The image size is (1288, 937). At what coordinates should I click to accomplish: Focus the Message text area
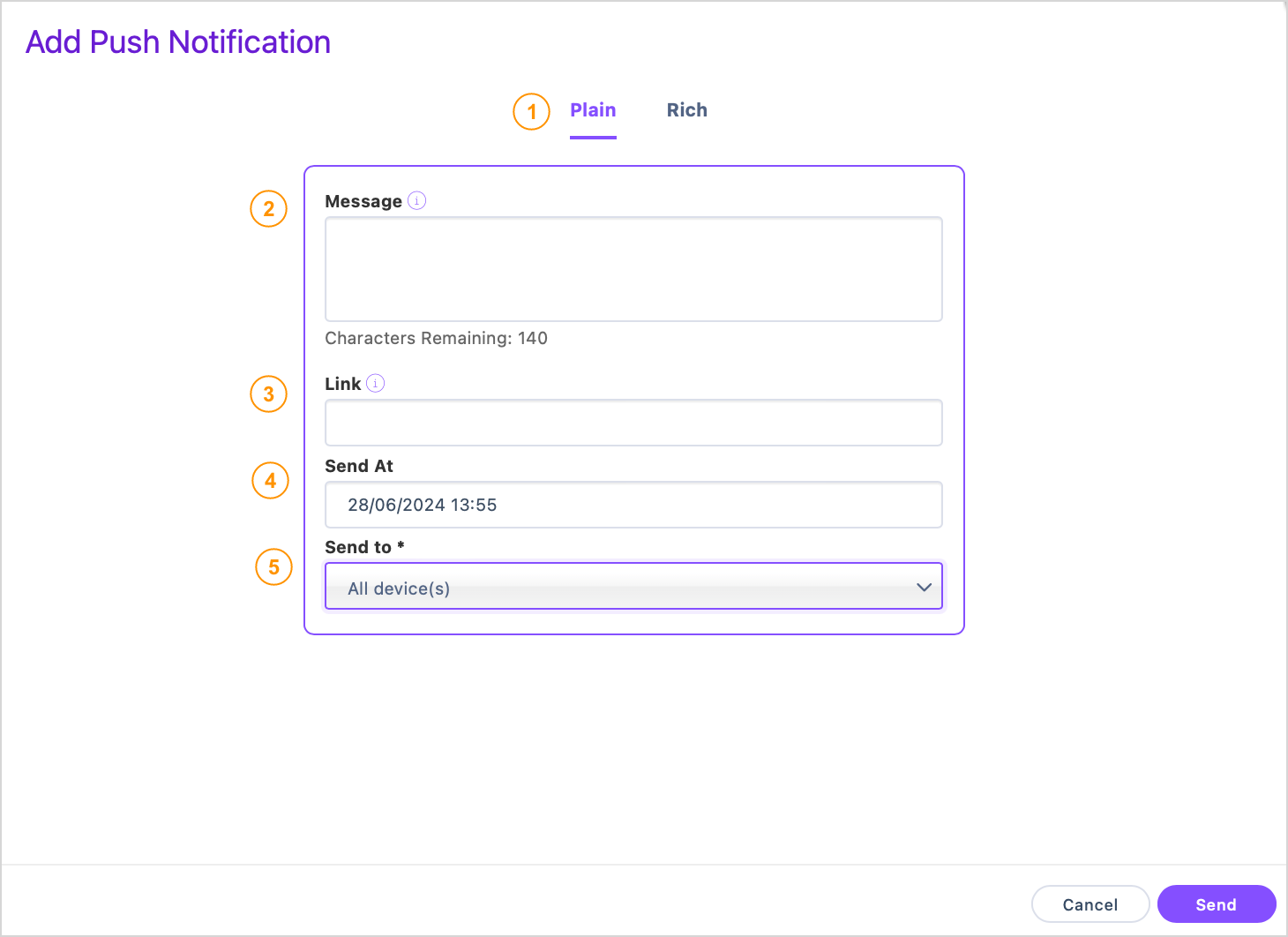[633, 269]
